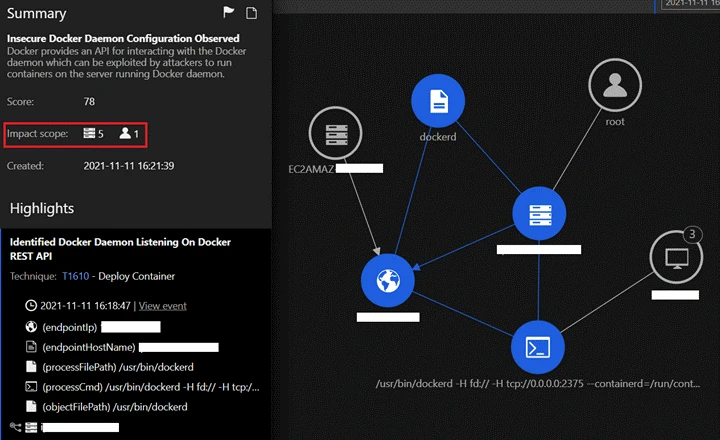Viewport: 720px width, 440px height.
Task: Click the EC2AMAZ server node
Action: (335, 132)
